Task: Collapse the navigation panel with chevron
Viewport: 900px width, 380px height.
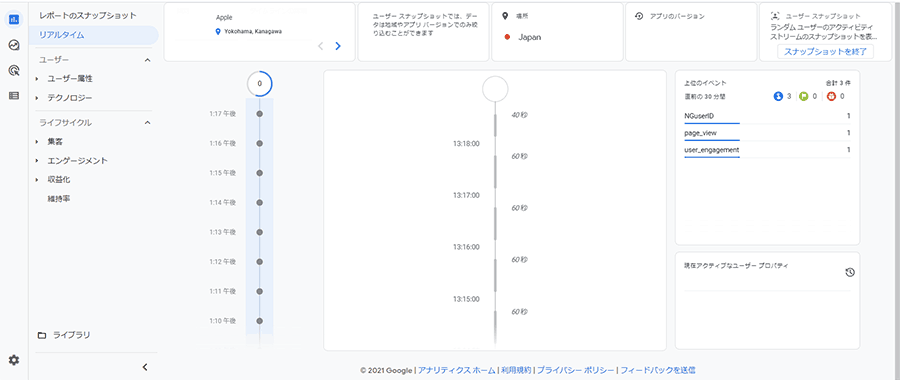Action: pos(145,367)
